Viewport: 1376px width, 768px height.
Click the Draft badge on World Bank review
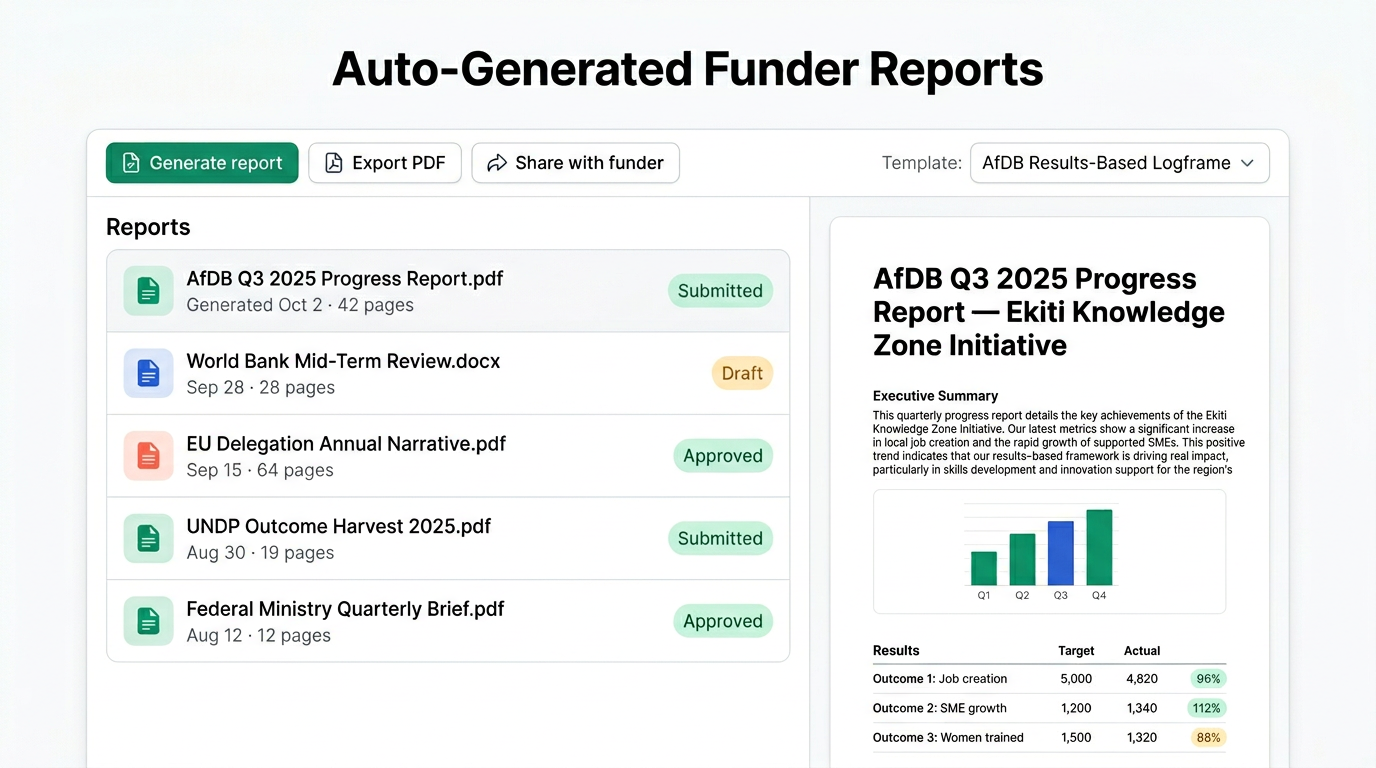click(x=742, y=373)
